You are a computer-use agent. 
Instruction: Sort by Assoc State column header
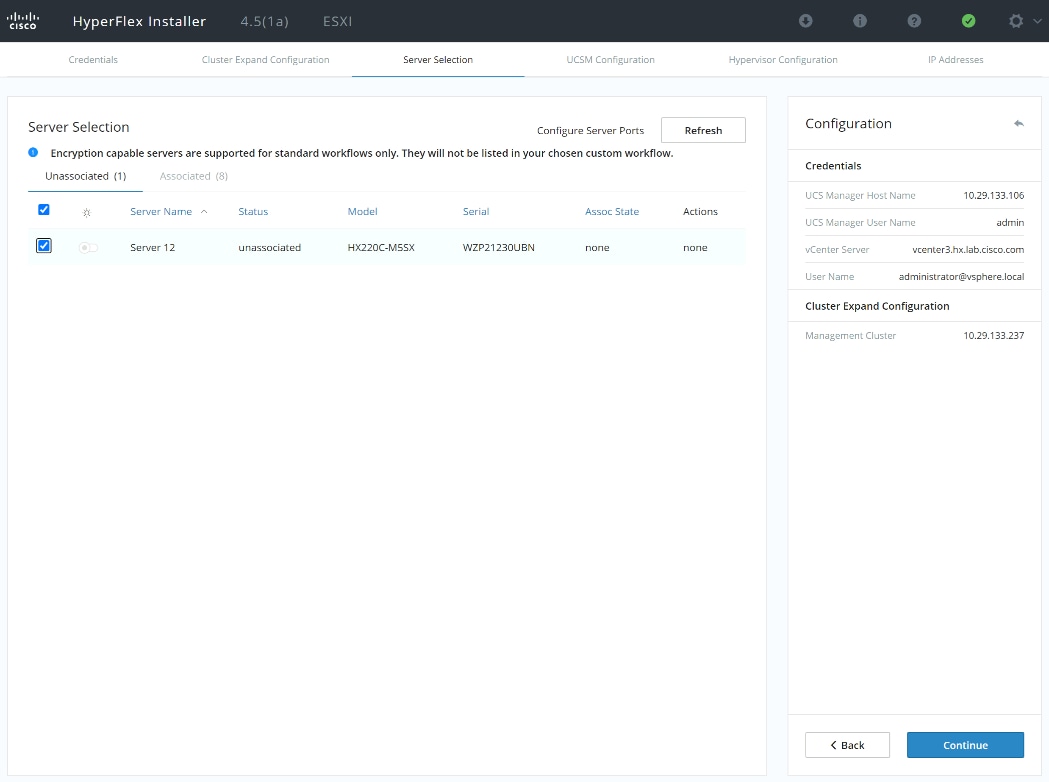(611, 211)
